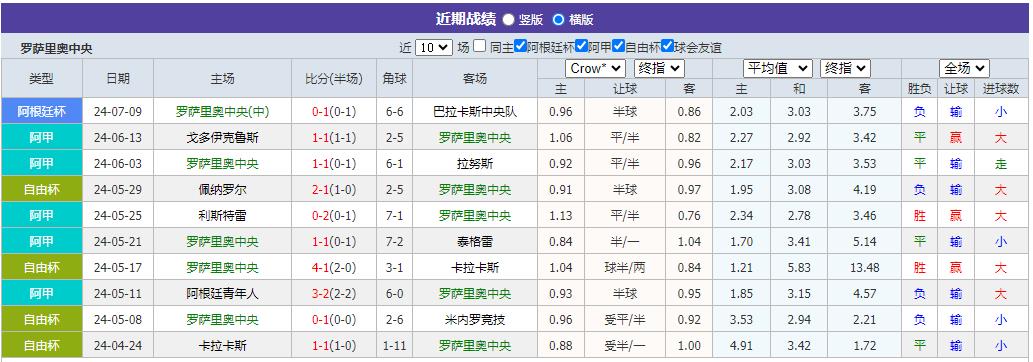Click the 罗萨里奥中央 team name above the table

pyautogui.click(x=57, y=48)
